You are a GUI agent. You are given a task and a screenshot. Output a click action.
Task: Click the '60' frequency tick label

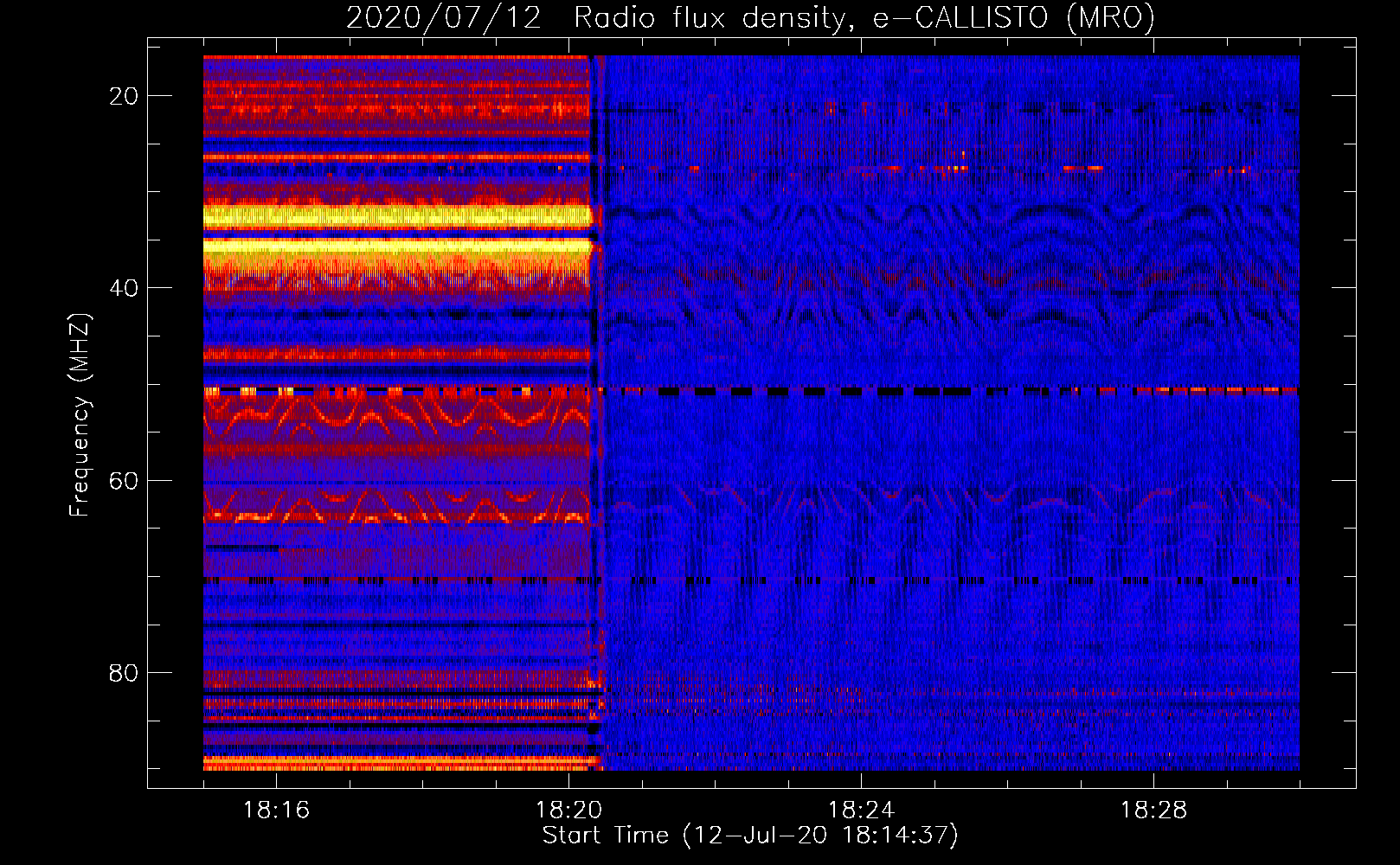(123, 480)
